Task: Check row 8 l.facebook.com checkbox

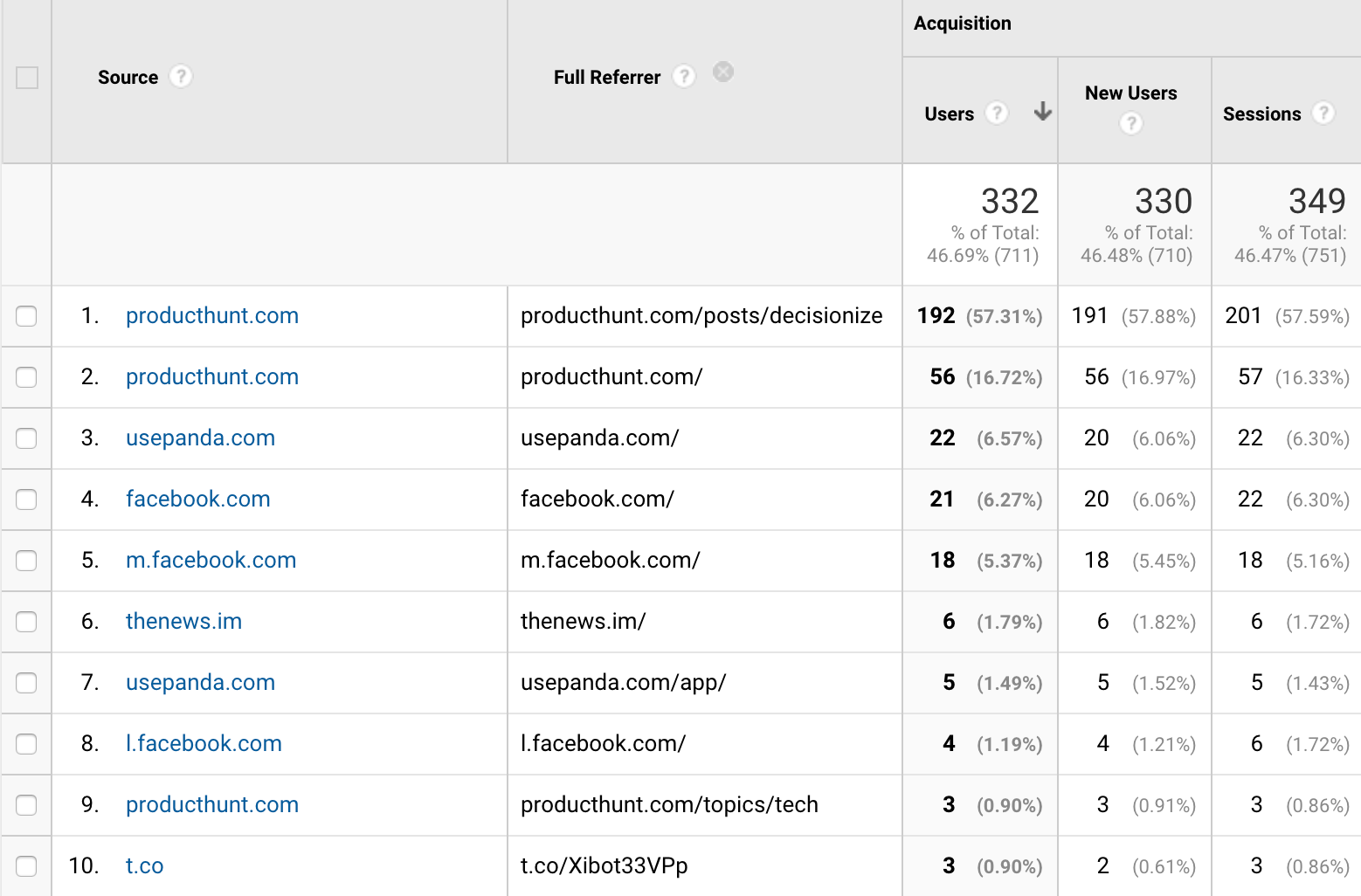Action: click(x=26, y=744)
